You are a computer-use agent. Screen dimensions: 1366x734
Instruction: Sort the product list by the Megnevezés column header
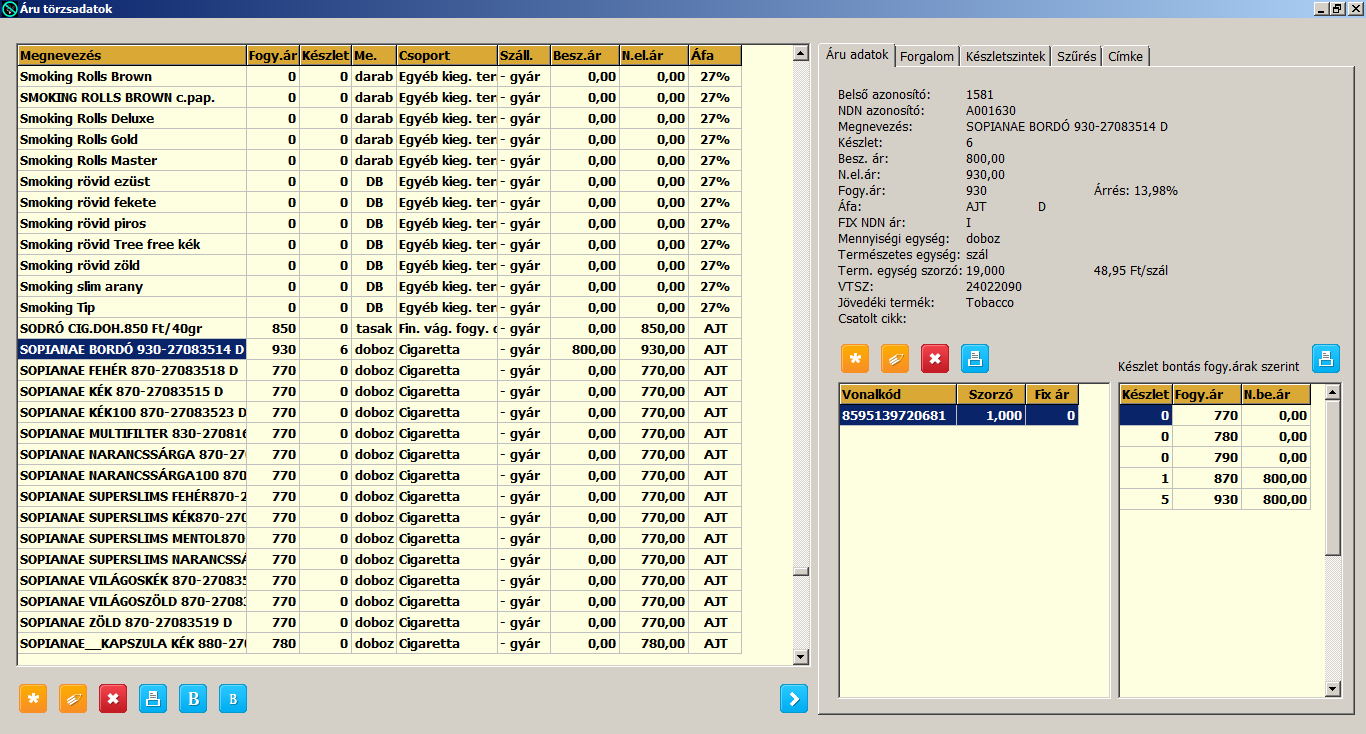click(x=132, y=56)
